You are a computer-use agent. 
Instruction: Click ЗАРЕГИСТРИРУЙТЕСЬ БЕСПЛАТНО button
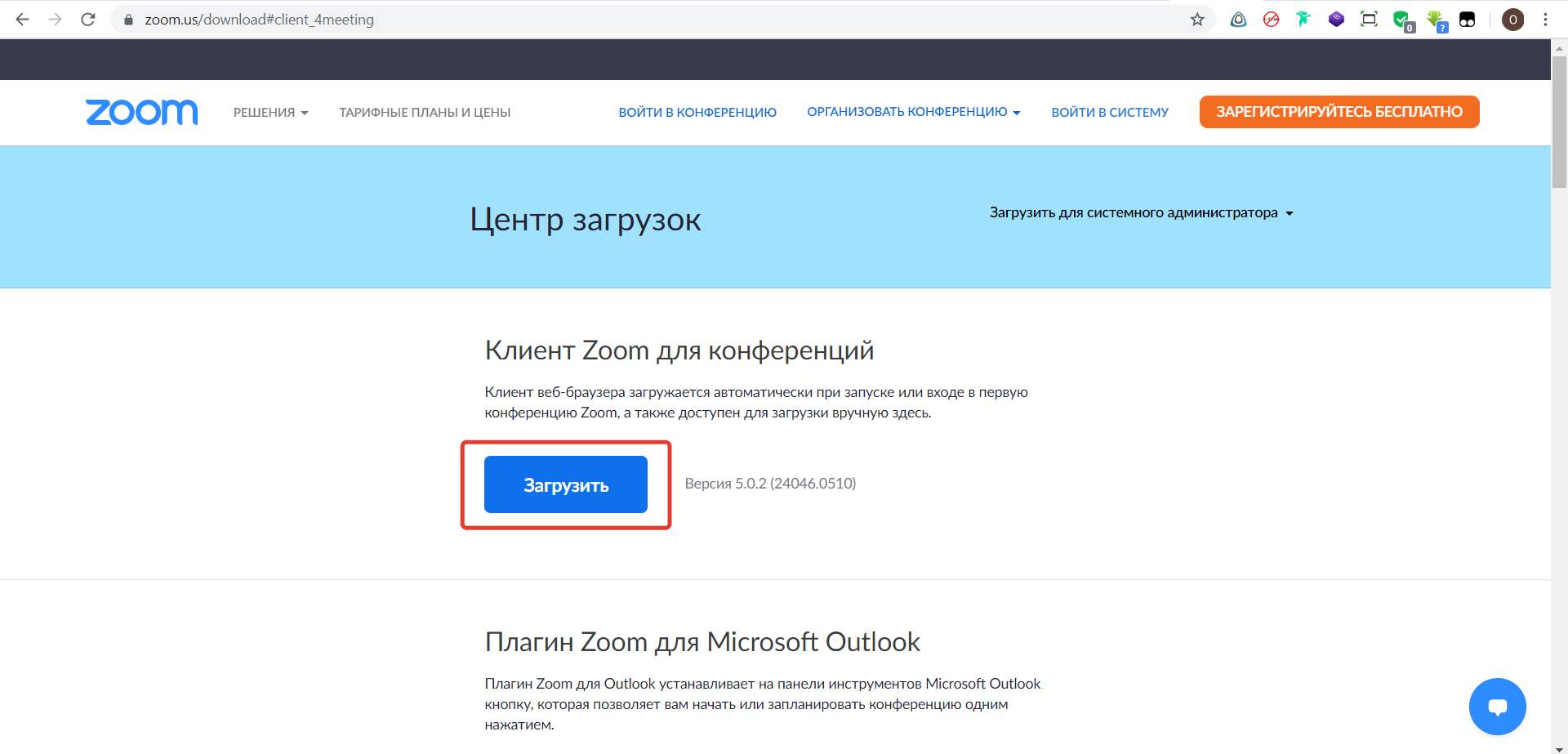1339,112
